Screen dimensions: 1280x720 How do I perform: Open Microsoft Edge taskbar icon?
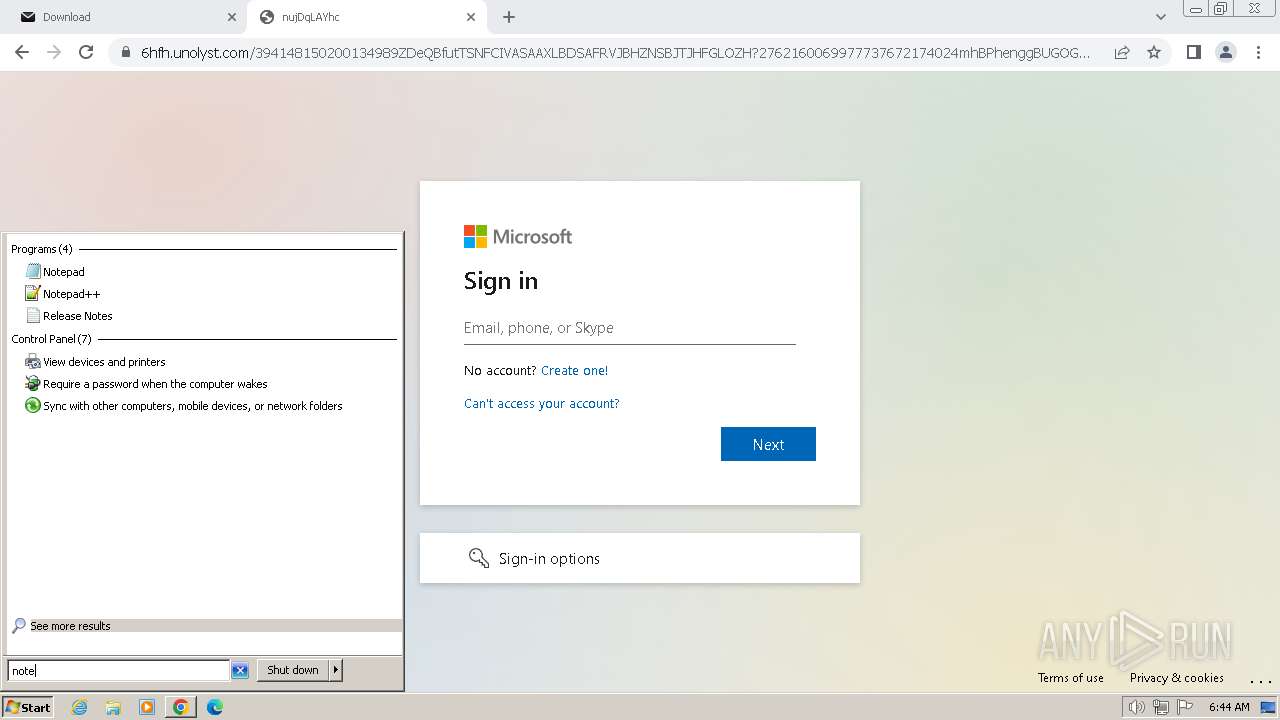tap(214, 707)
